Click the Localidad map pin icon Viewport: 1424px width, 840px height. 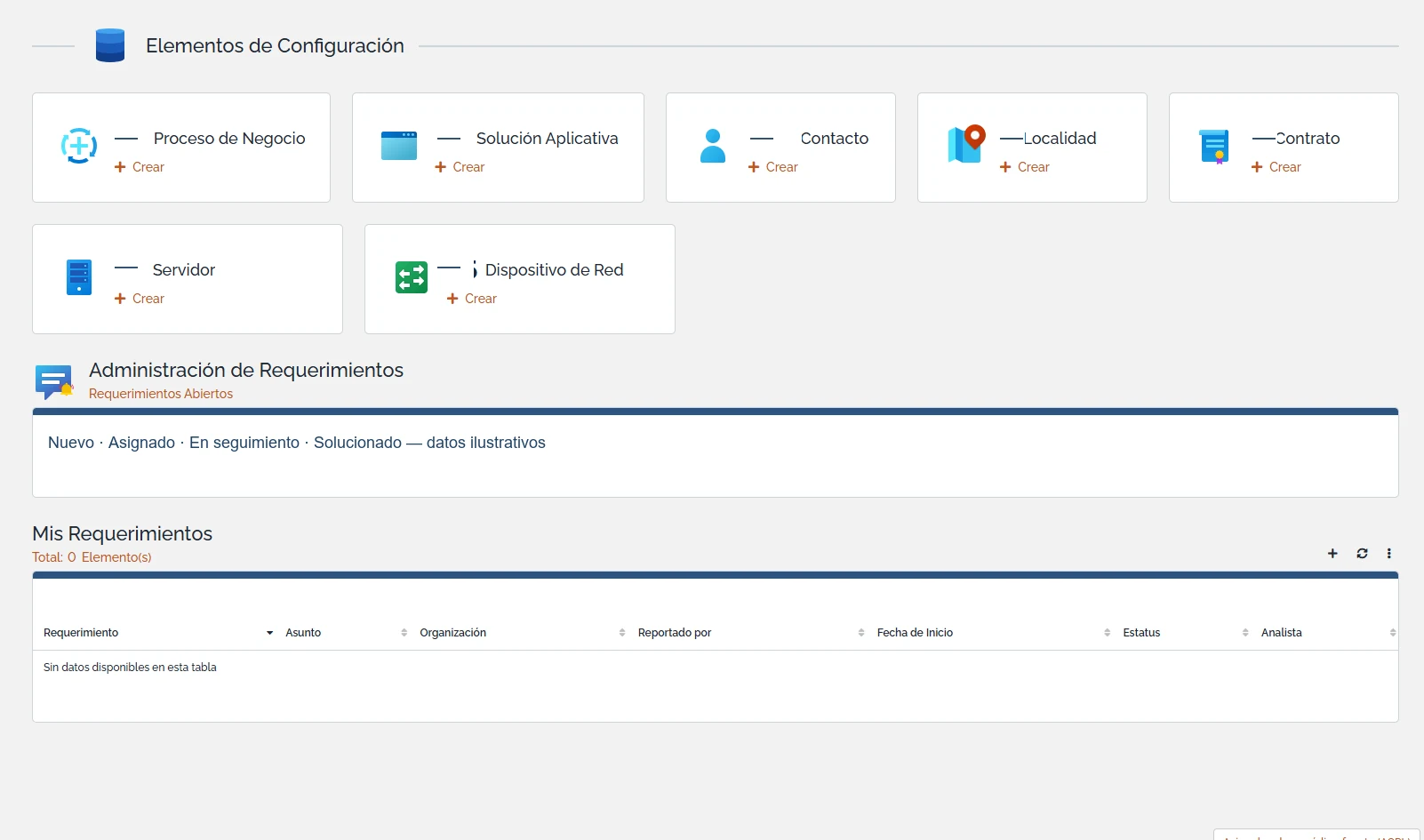point(966,144)
